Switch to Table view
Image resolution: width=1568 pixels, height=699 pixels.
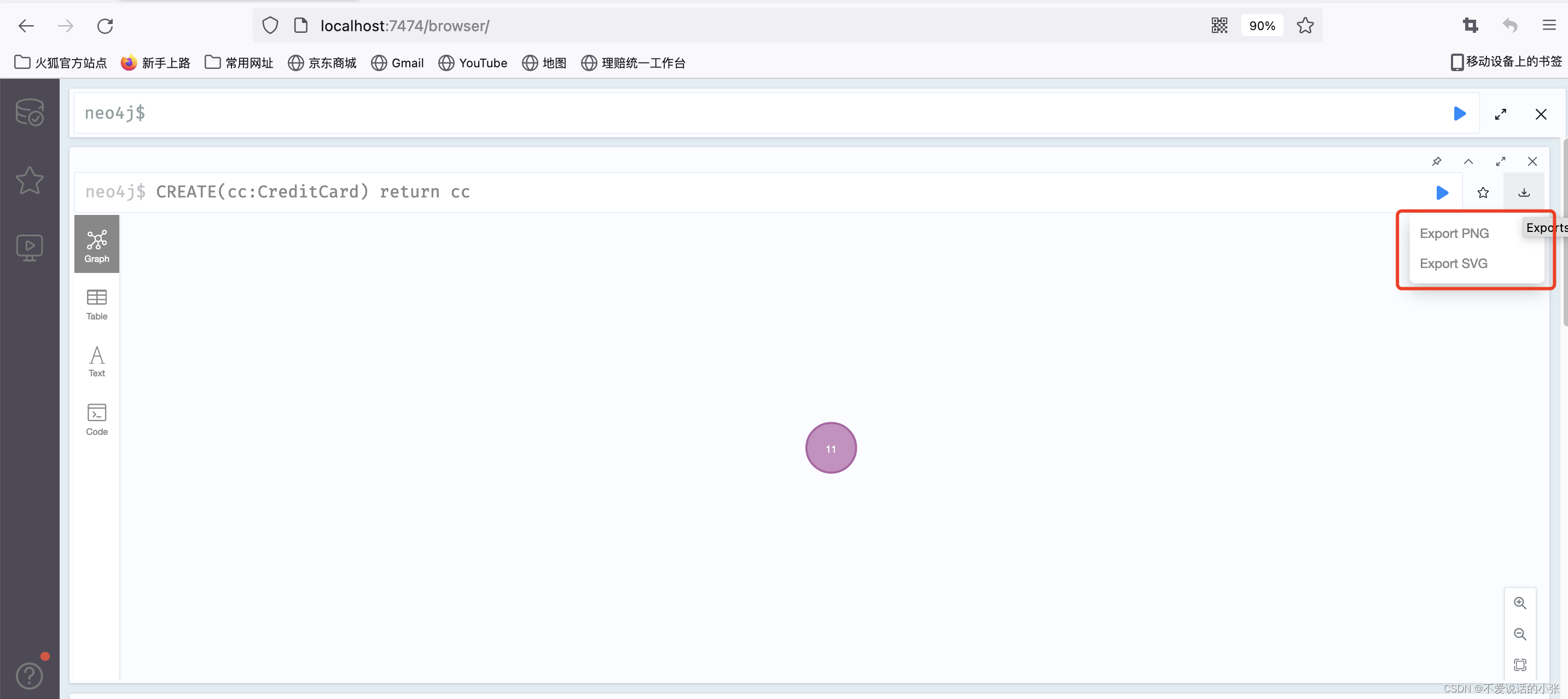coord(97,304)
